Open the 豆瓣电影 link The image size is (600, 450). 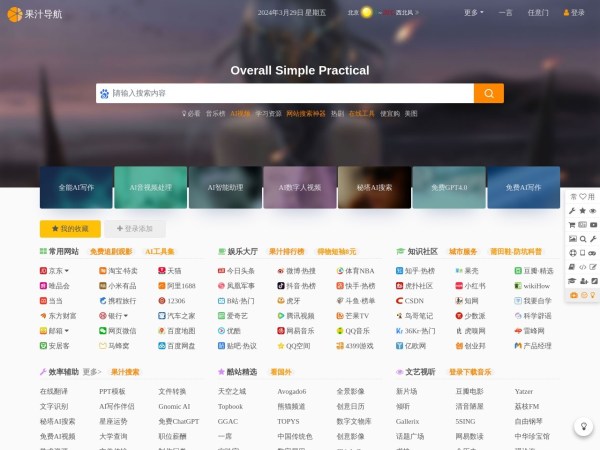point(470,391)
